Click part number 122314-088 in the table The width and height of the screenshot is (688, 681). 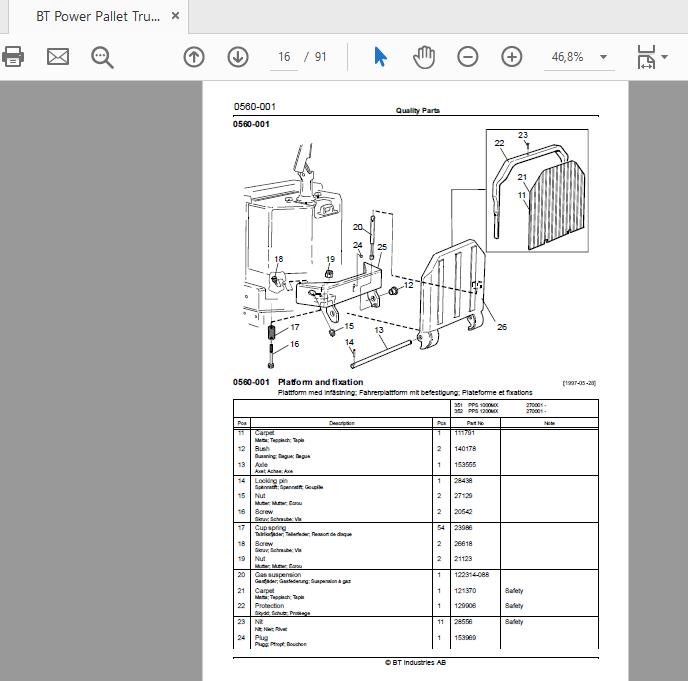pyautogui.click(x=471, y=574)
